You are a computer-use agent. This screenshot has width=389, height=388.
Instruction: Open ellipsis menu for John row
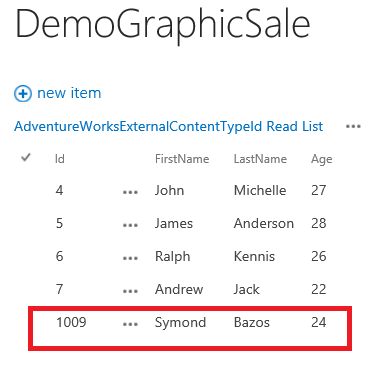pyautogui.click(x=130, y=192)
